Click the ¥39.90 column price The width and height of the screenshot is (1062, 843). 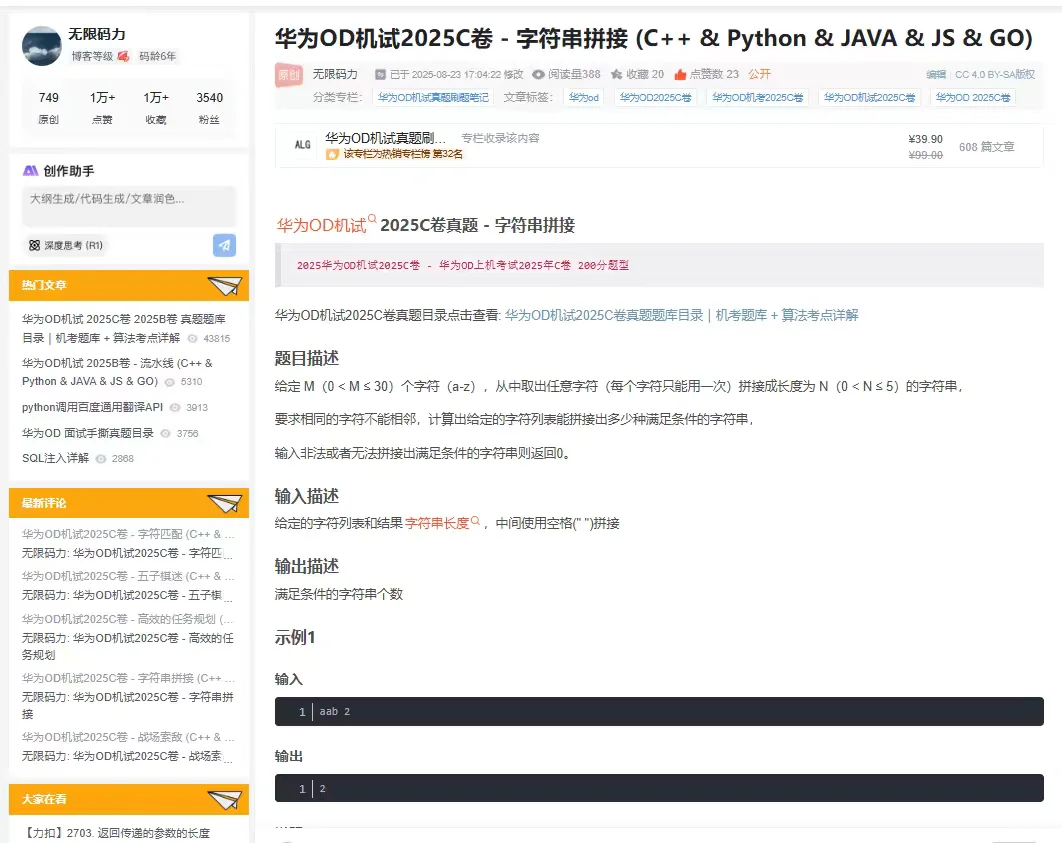pyautogui.click(x=925, y=139)
